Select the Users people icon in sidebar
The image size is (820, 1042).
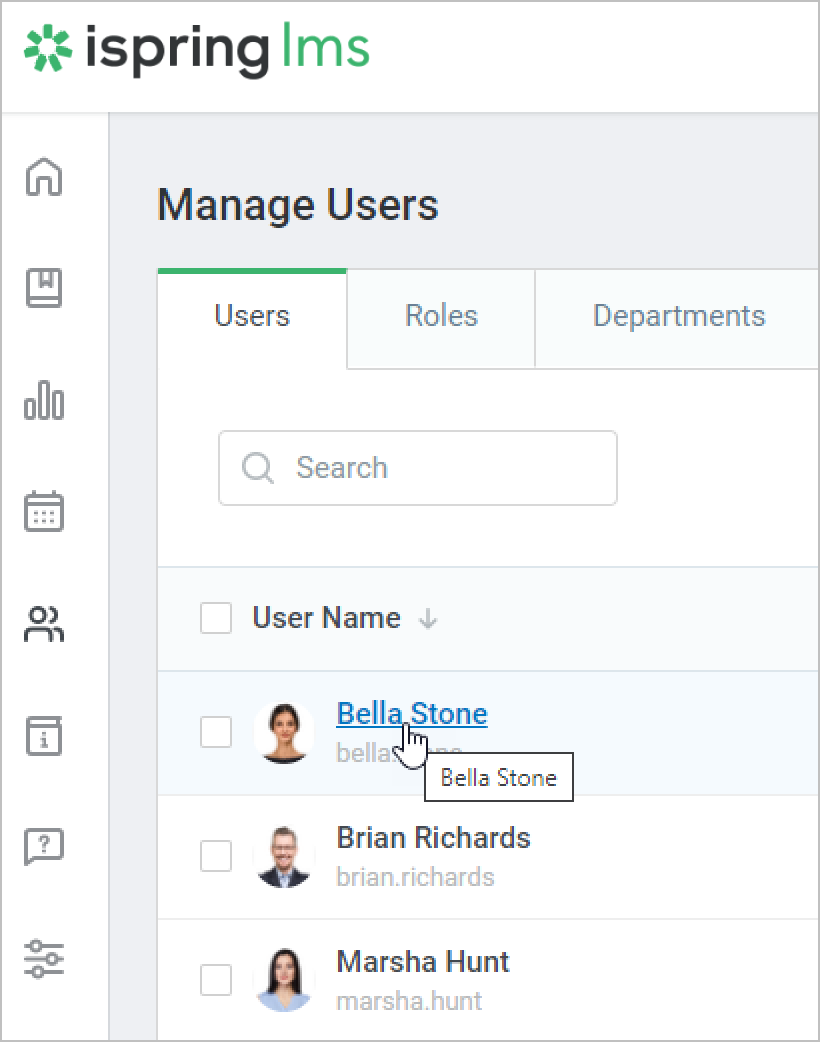coord(44,624)
